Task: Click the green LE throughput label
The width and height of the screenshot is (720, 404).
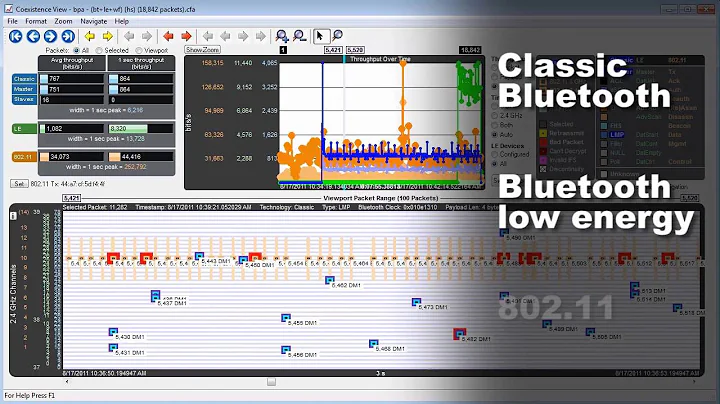Action: [24, 129]
